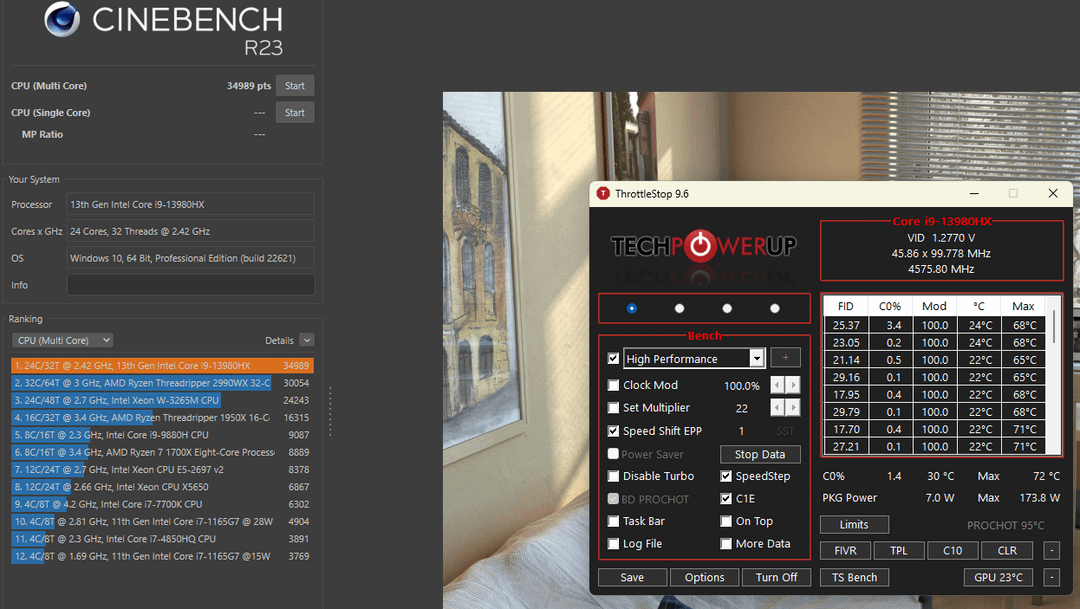This screenshot has width=1080, height=609.
Task: Decrease Clock Mod with left arrow
Action: tap(777, 385)
